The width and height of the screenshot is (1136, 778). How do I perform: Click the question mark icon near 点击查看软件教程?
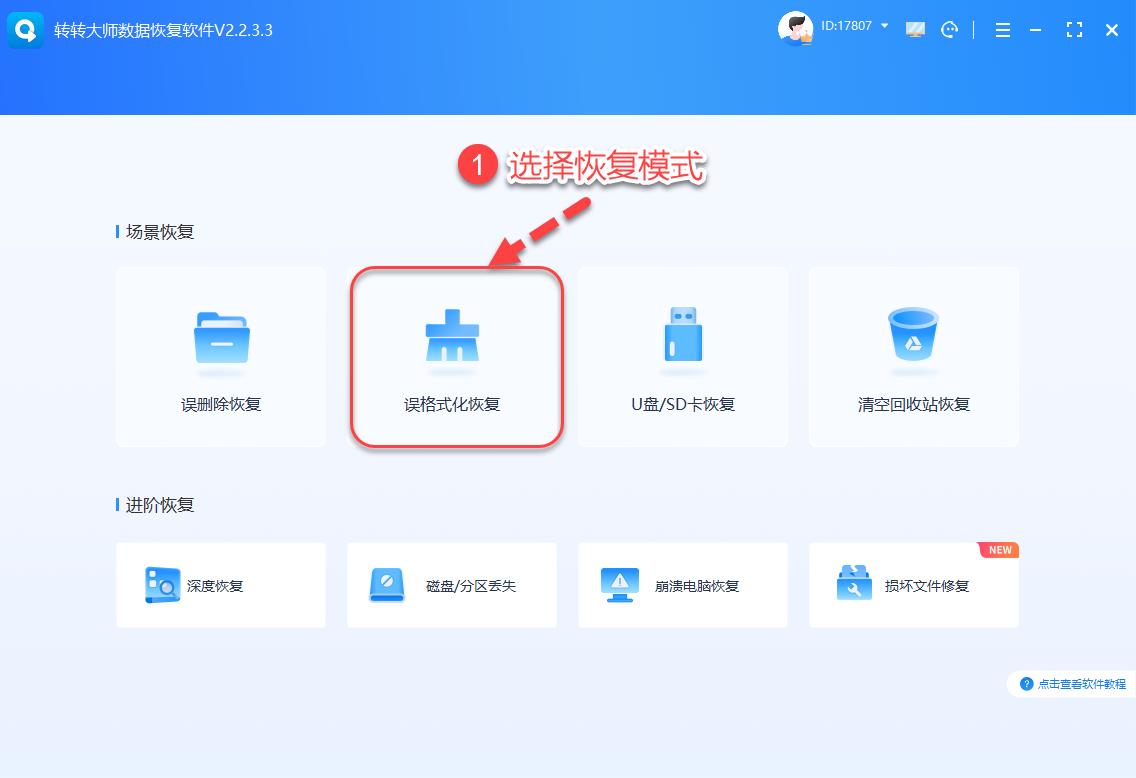tap(1027, 684)
